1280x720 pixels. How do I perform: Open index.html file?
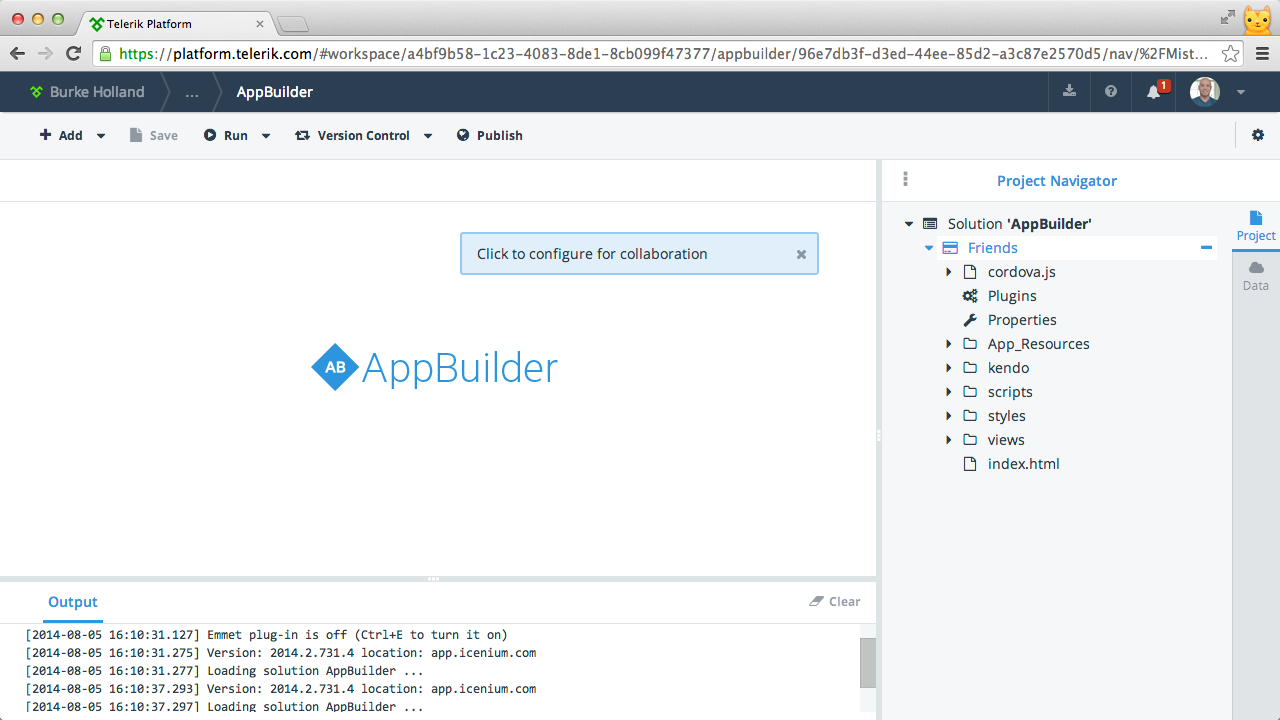(1024, 464)
